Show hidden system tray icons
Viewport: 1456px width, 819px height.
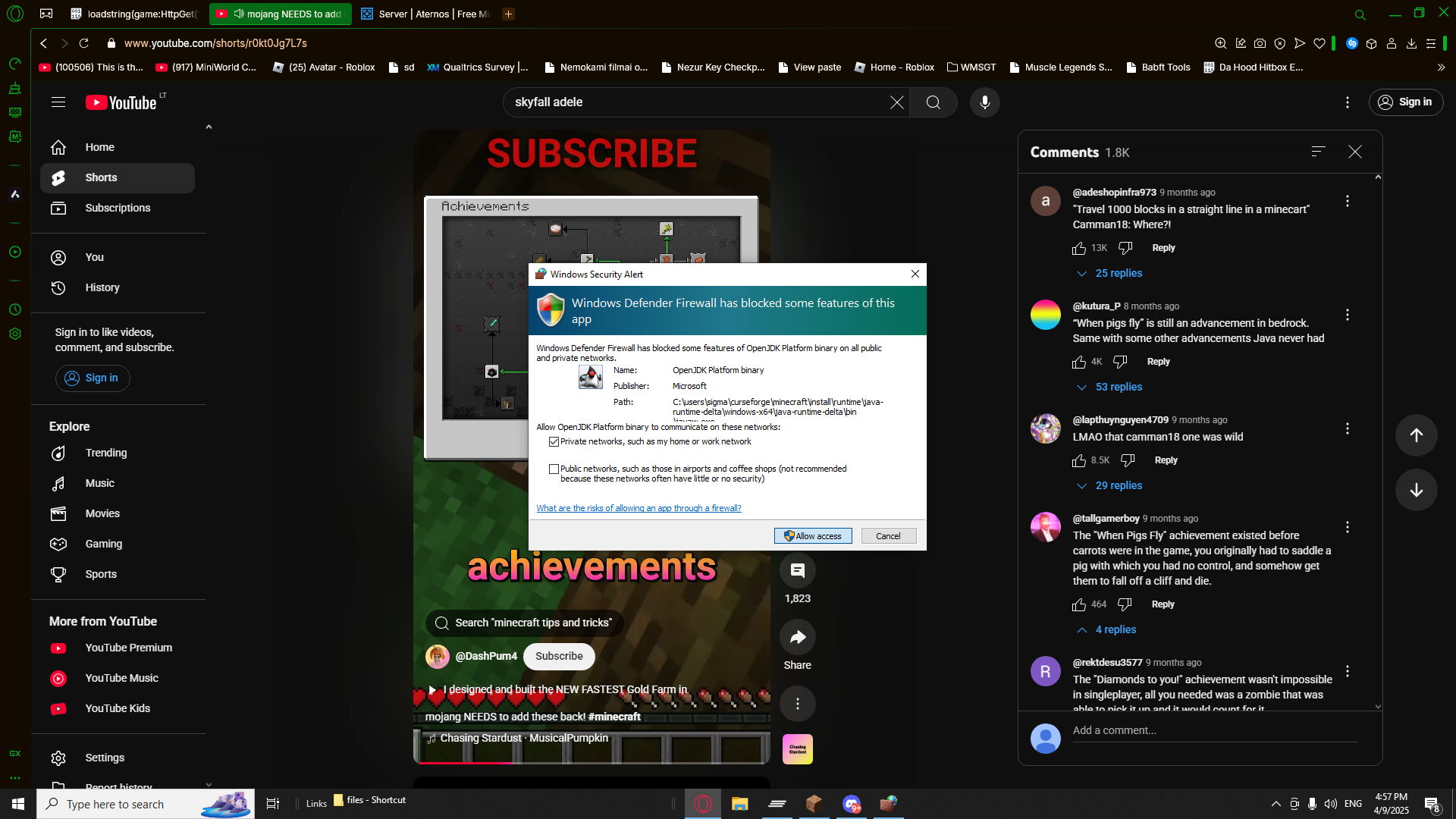[1276, 804]
